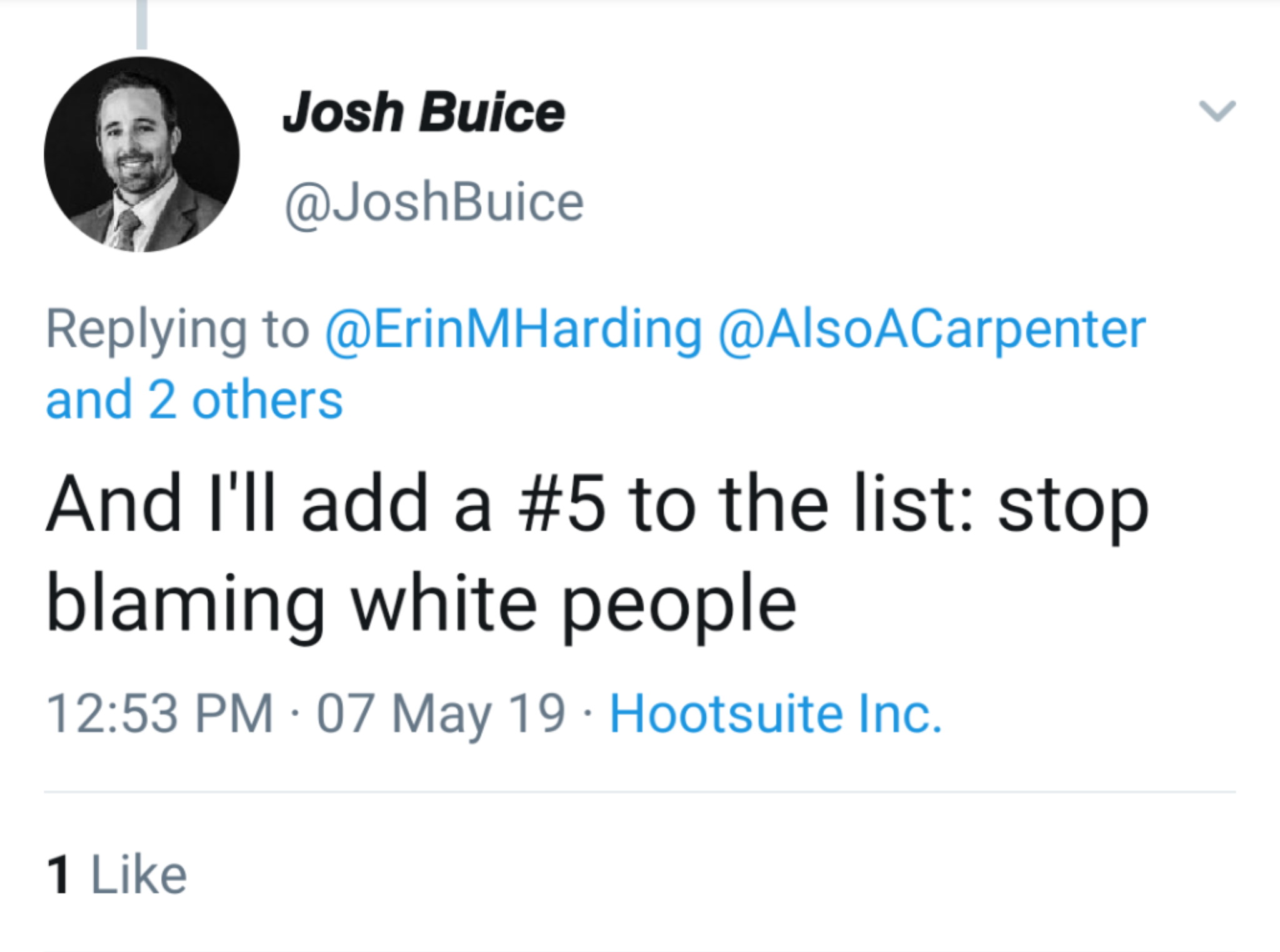Open the @JoshBuice handle under the name
Screen dimensions: 1280x952
pos(434,203)
